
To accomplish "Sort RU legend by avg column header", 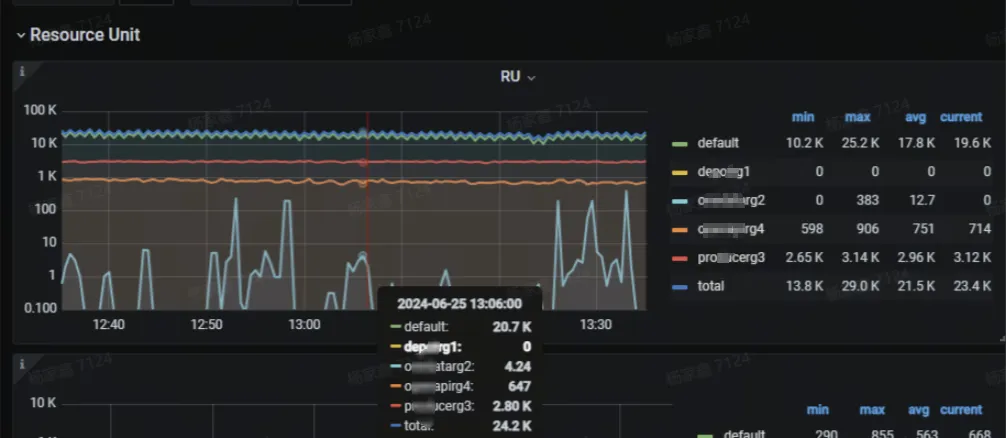I will [x=914, y=117].
